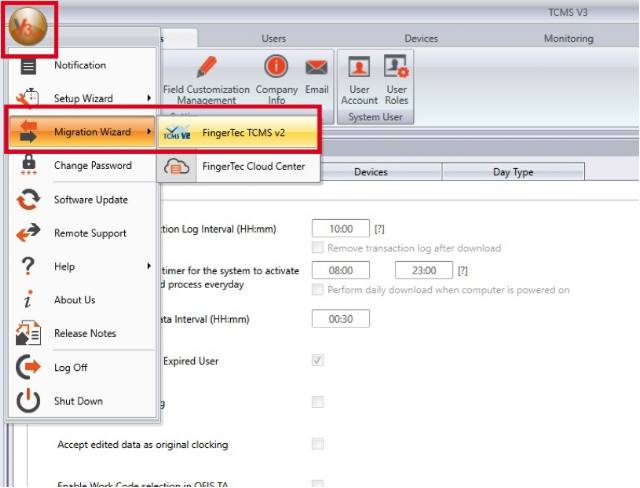Screen dimensions: 640x488
Task: Click the Shut Down power icon
Action: click(28, 400)
